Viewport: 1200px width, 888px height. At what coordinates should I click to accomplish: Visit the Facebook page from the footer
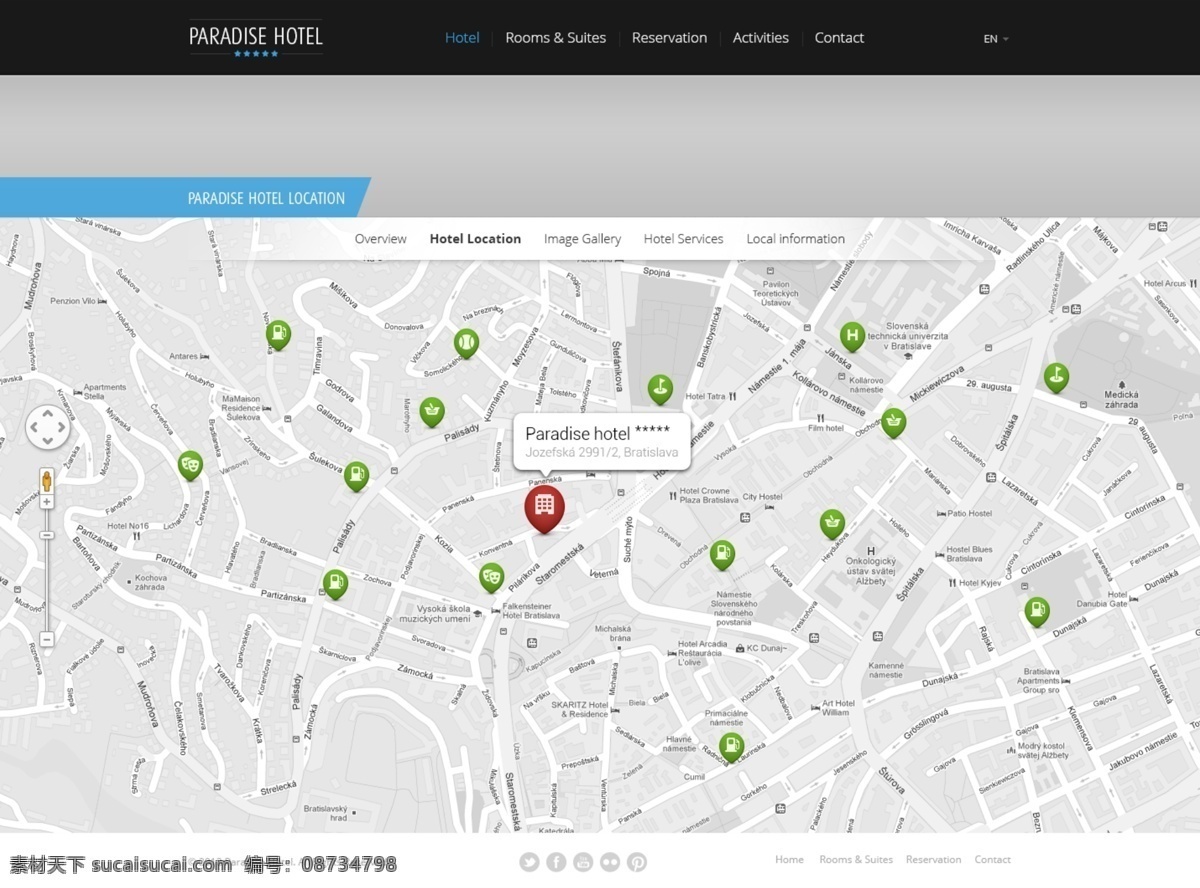556,862
